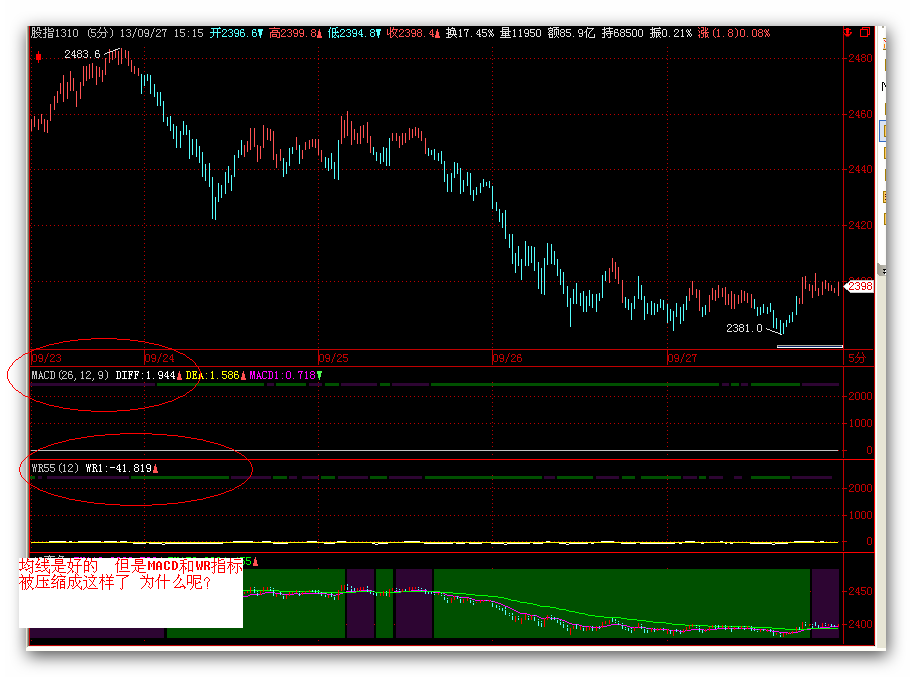The height and width of the screenshot is (677, 912).
Task: Click the 2460 price axis label
Action: click(860, 114)
